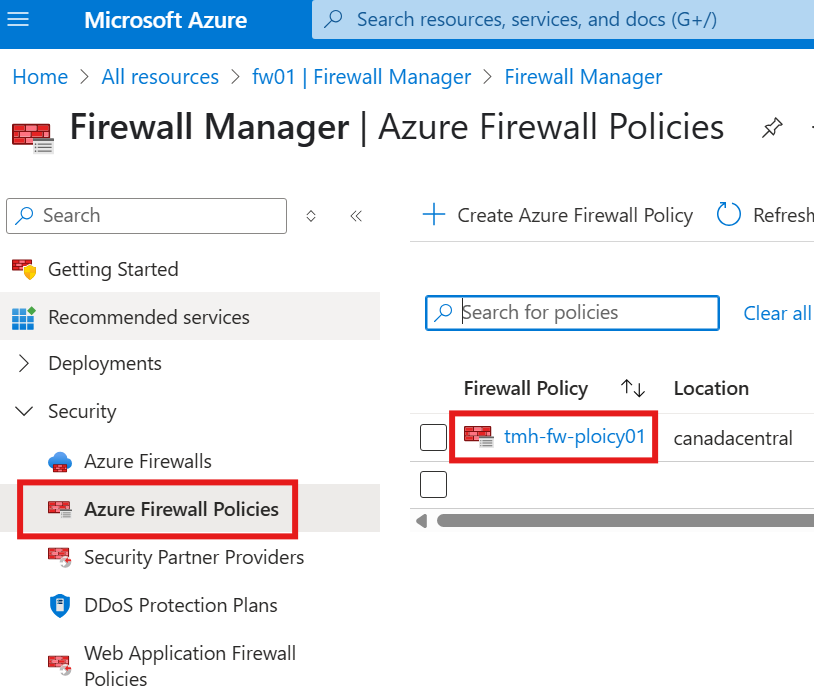Select Web Application Firewall Policies item
Viewport: 814px width, 690px height.
(190, 665)
